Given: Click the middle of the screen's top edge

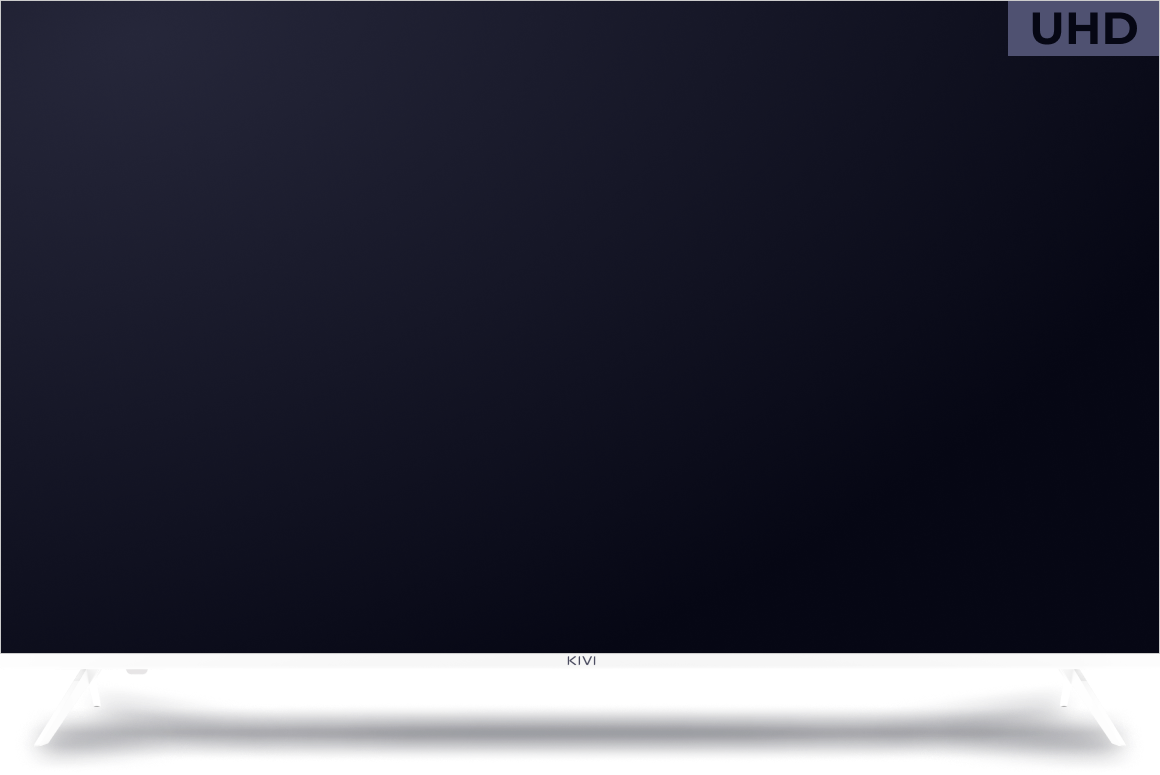Looking at the screenshot, I should pyautogui.click(x=580, y=3).
